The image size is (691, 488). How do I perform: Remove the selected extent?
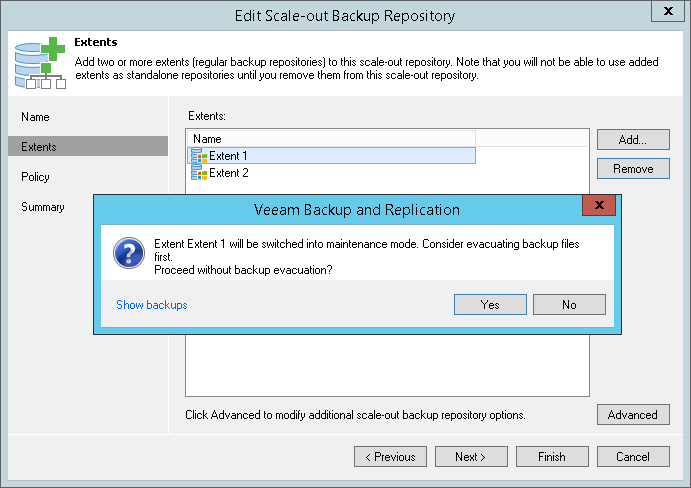point(633,169)
